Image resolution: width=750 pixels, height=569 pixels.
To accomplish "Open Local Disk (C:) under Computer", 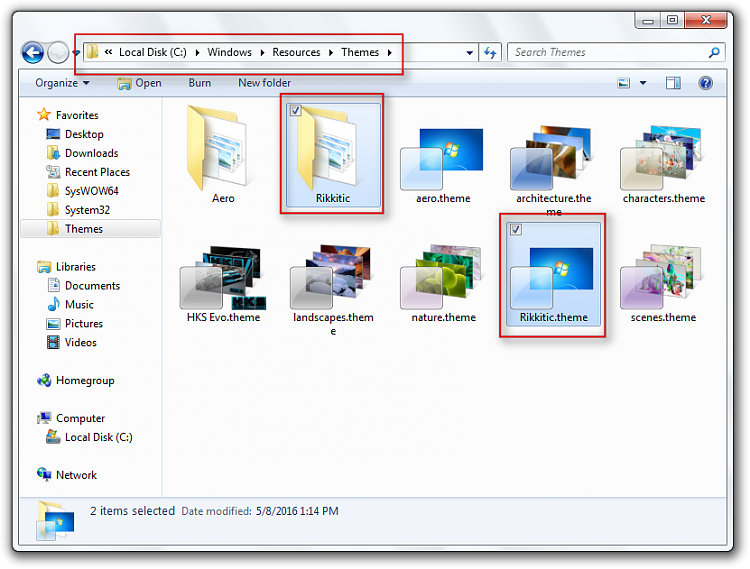I will point(89,437).
